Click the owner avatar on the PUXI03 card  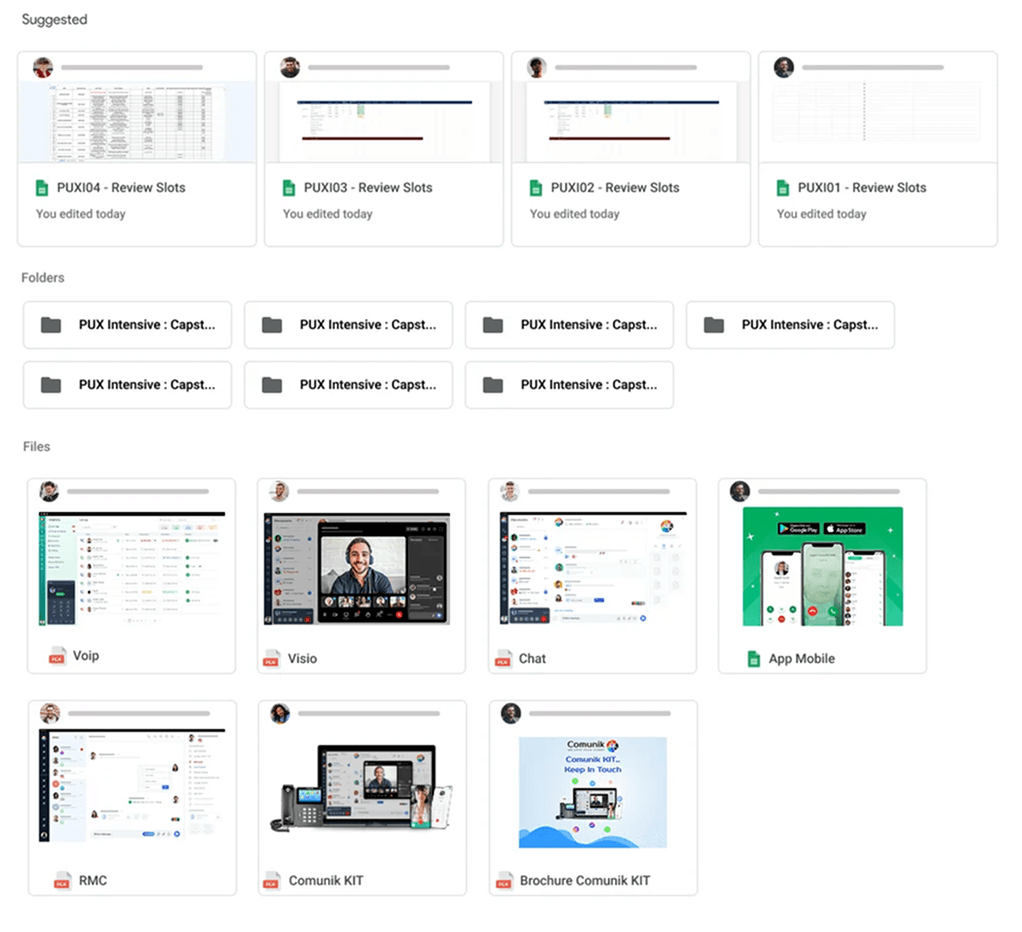tap(290, 67)
